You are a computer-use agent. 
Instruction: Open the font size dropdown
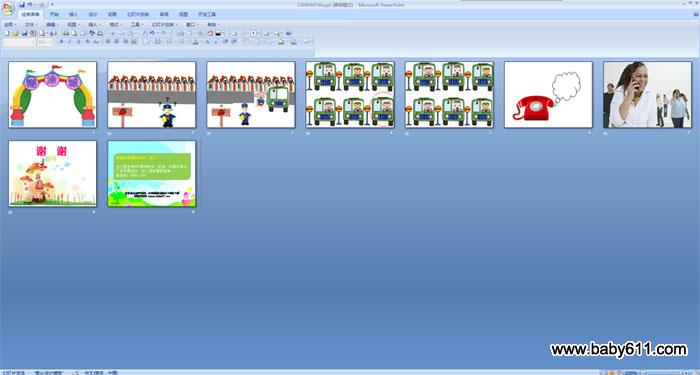tap(44, 42)
